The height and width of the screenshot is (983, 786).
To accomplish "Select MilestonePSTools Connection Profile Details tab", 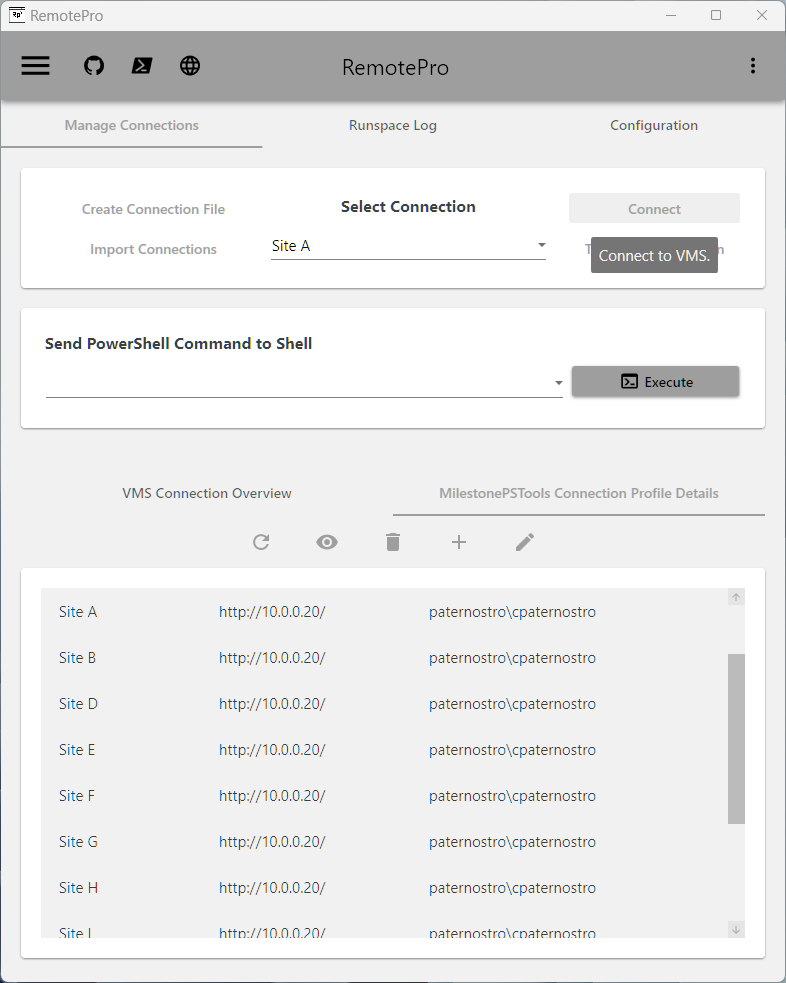I will click(x=579, y=493).
